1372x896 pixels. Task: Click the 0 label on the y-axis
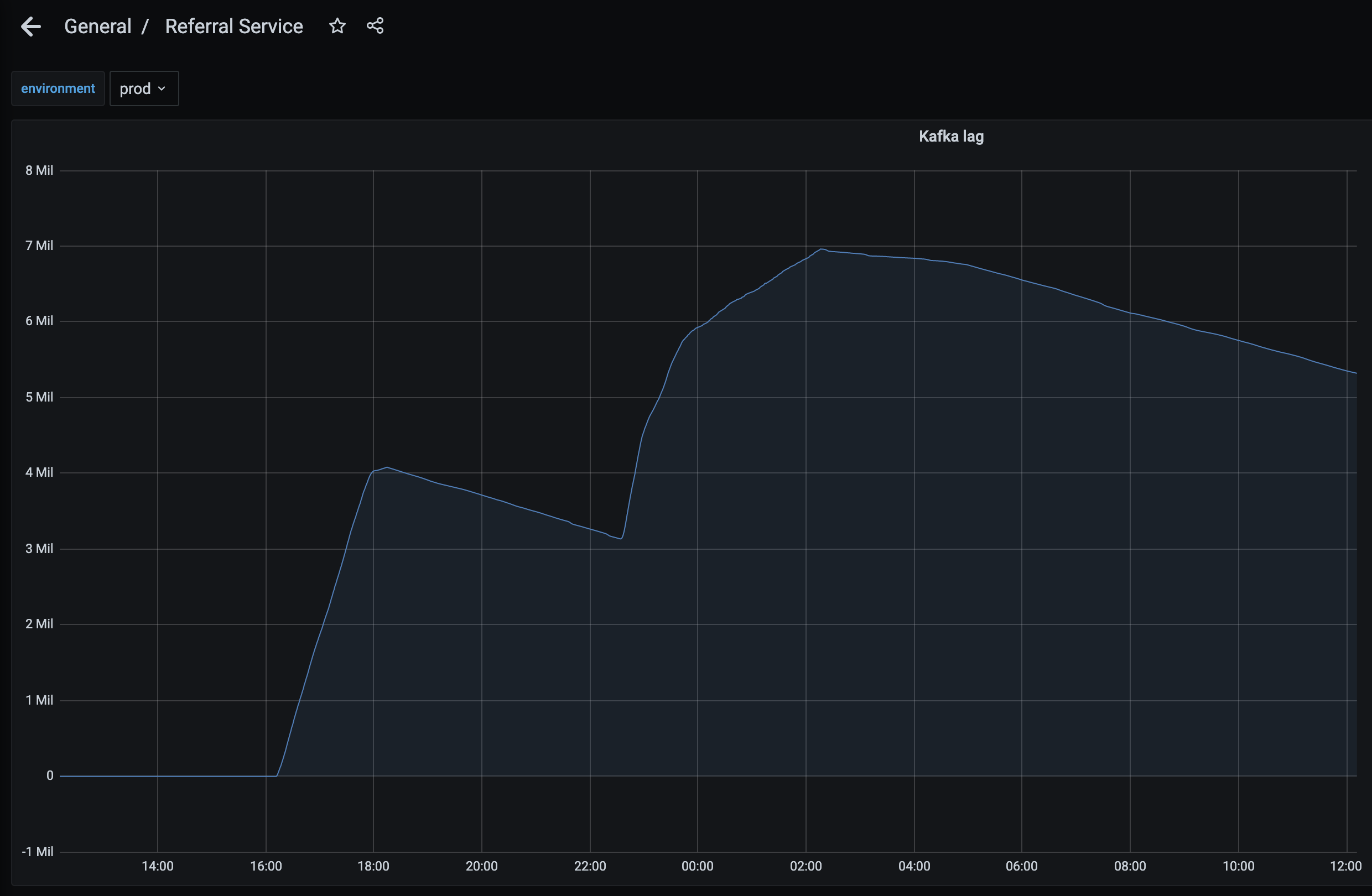[x=50, y=775]
